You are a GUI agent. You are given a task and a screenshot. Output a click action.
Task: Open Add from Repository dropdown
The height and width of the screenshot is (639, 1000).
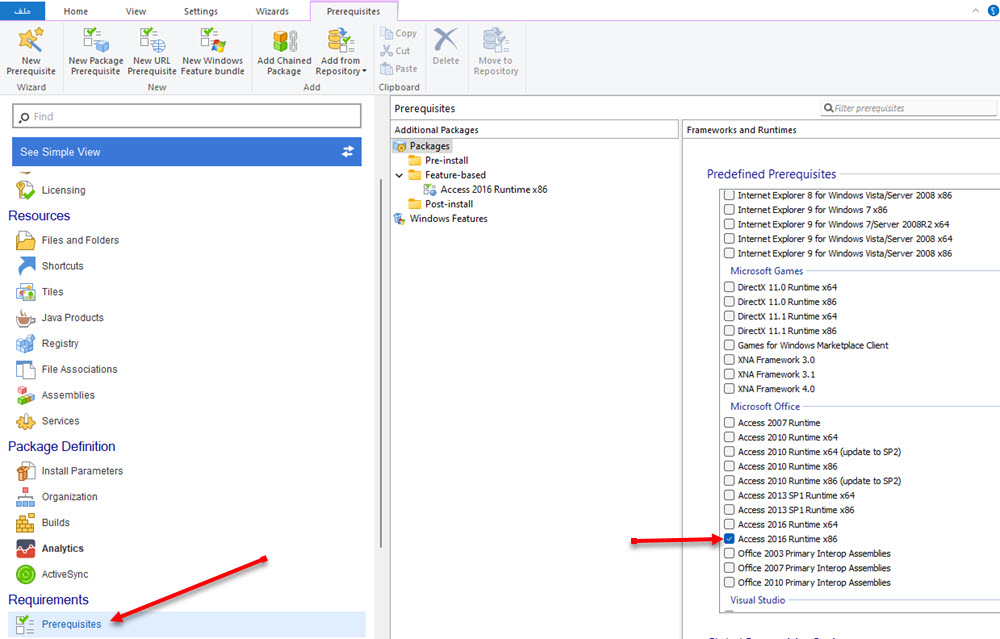(x=341, y=52)
